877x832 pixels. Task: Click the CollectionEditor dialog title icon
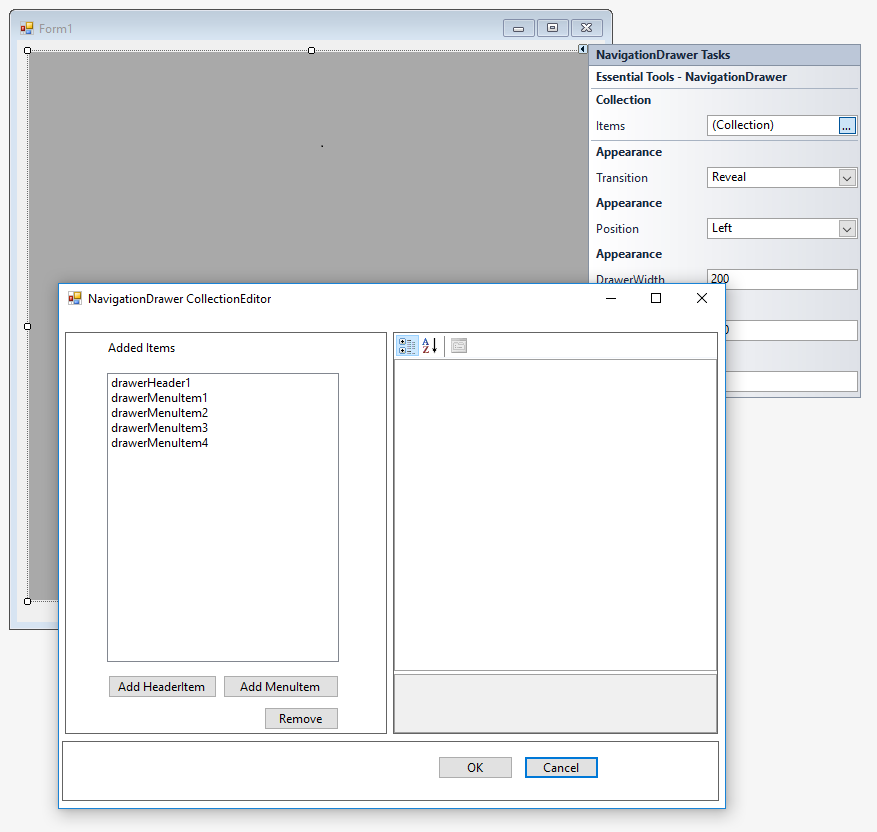74,299
